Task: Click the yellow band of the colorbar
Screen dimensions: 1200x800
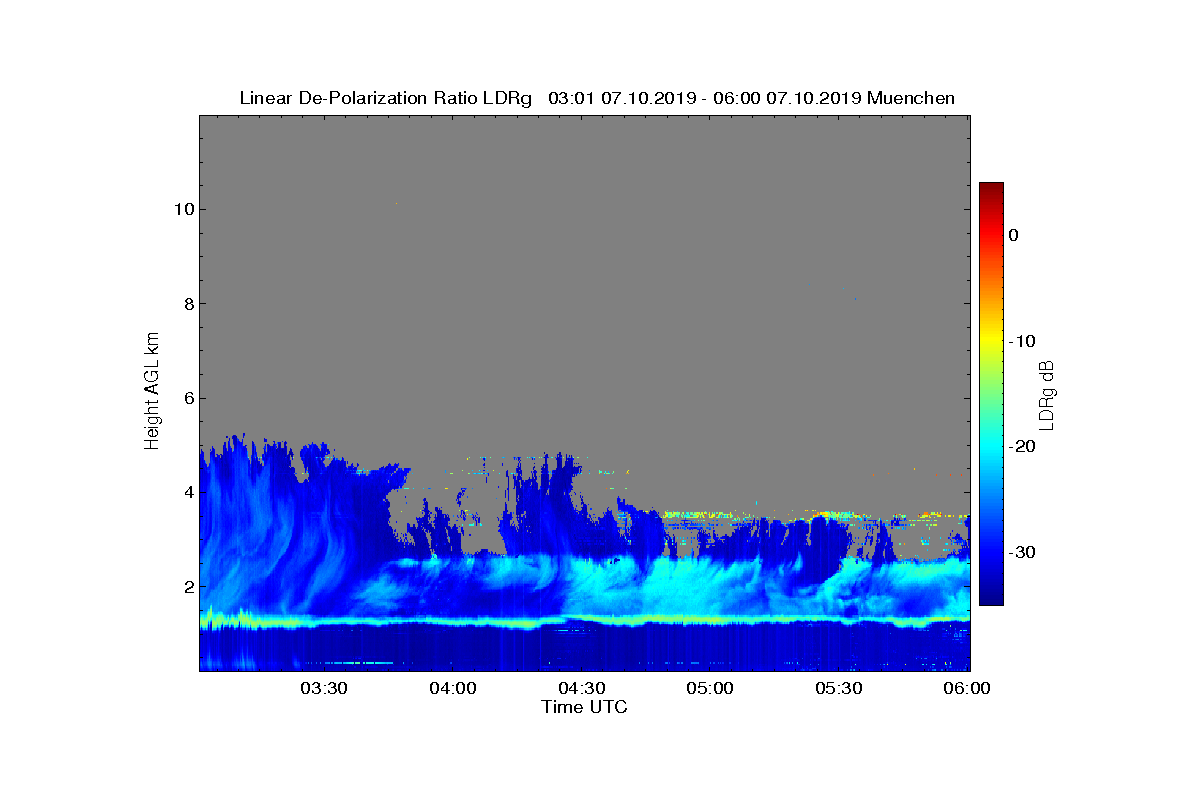Action: coord(991,341)
